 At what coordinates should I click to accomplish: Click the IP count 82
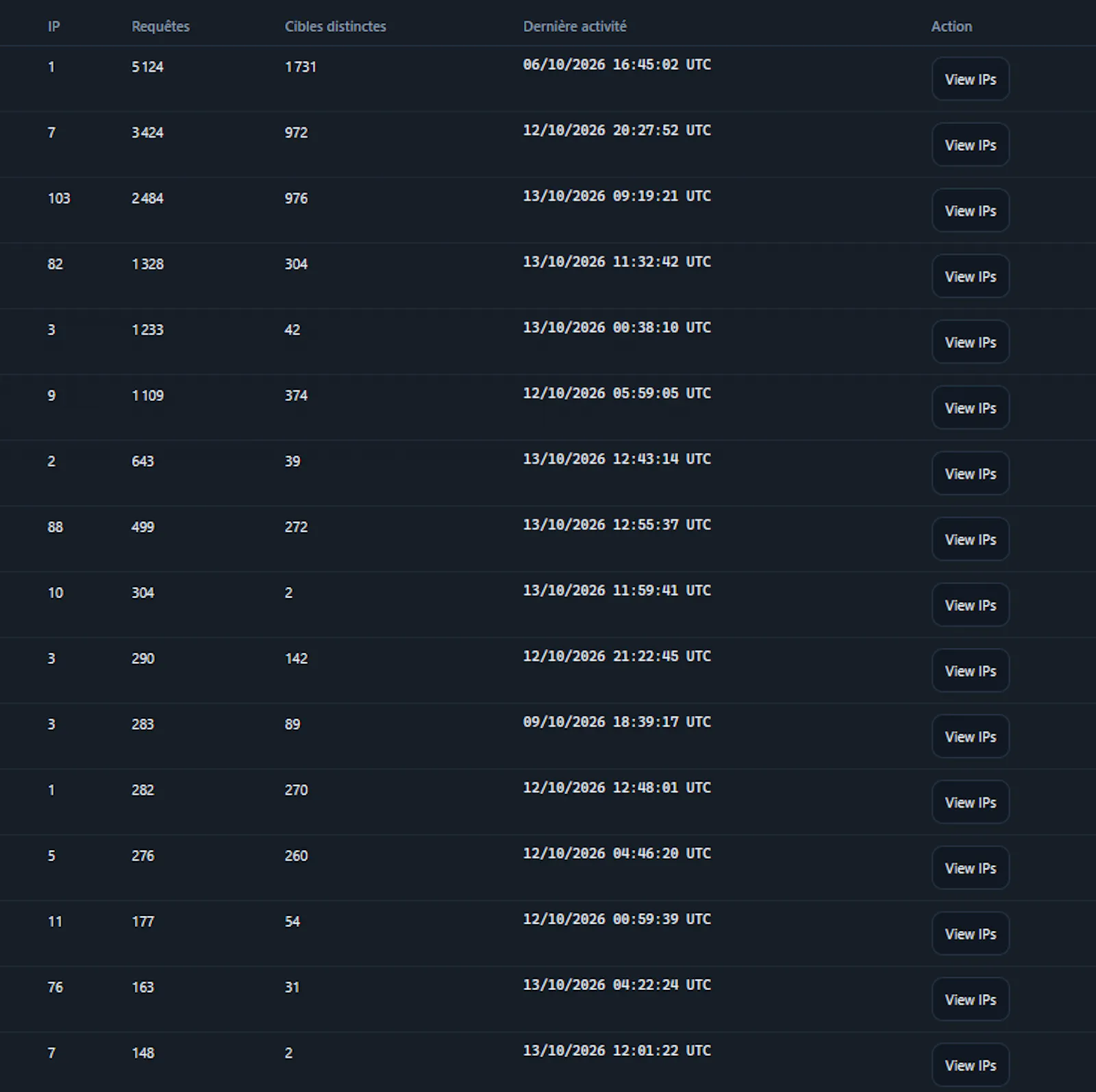click(55, 264)
